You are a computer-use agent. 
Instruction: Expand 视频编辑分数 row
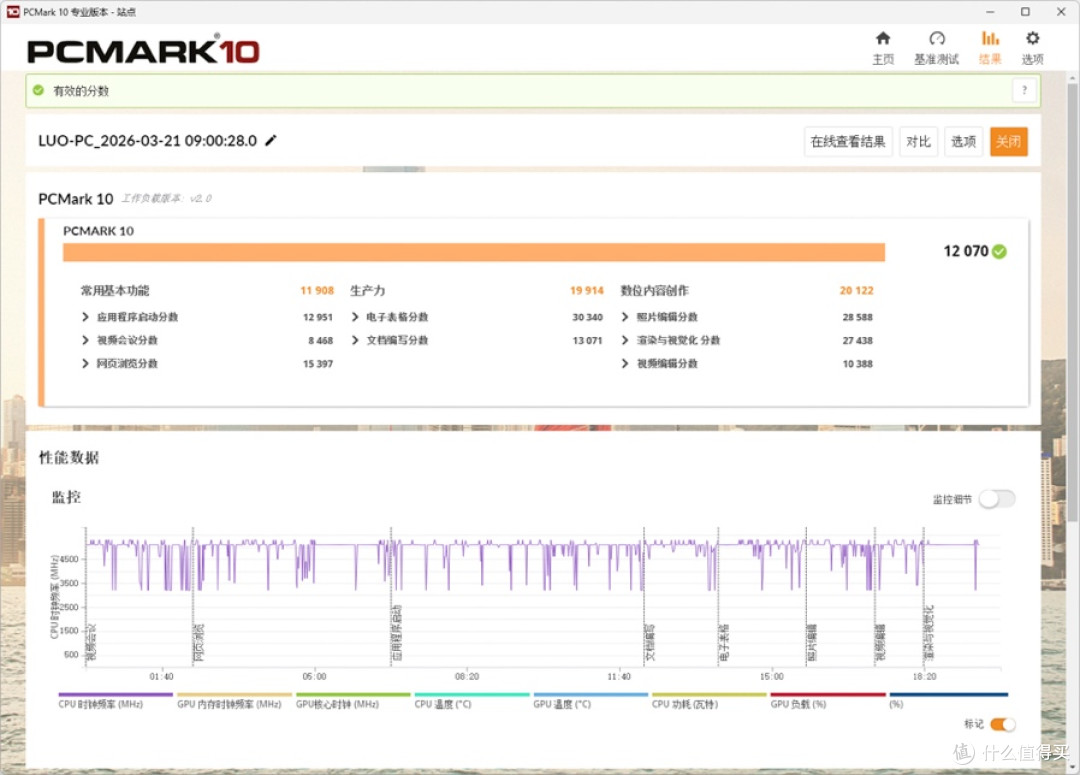point(625,364)
